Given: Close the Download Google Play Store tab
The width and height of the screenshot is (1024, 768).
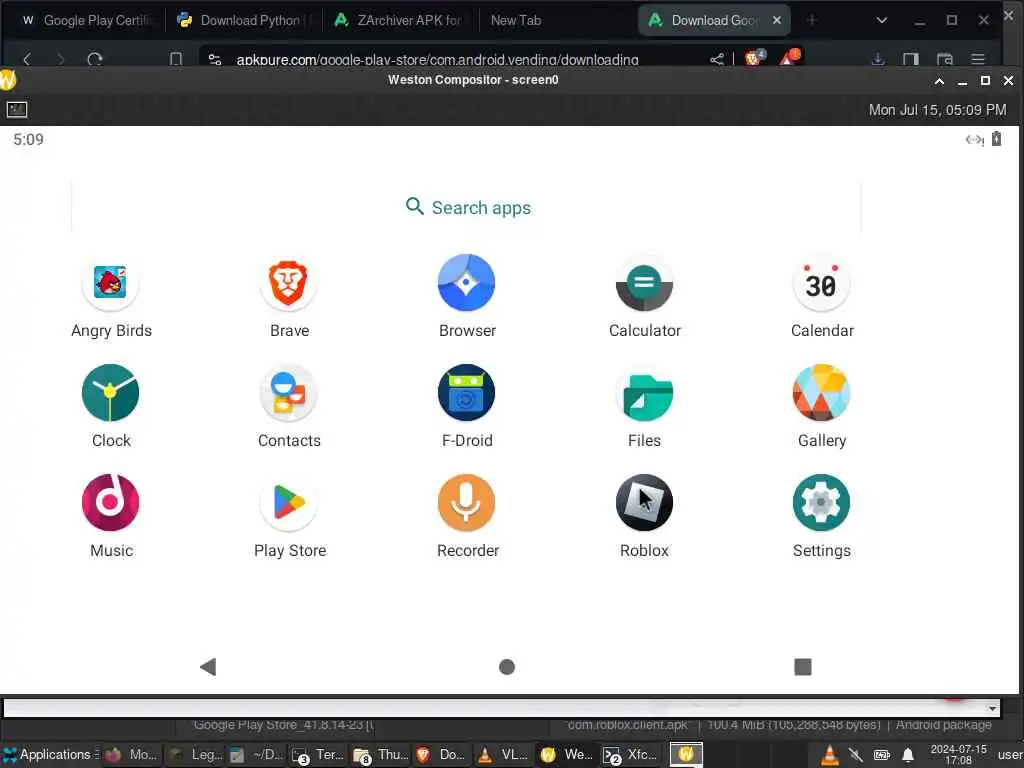Looking at the screenshot, I should point(776,20).
